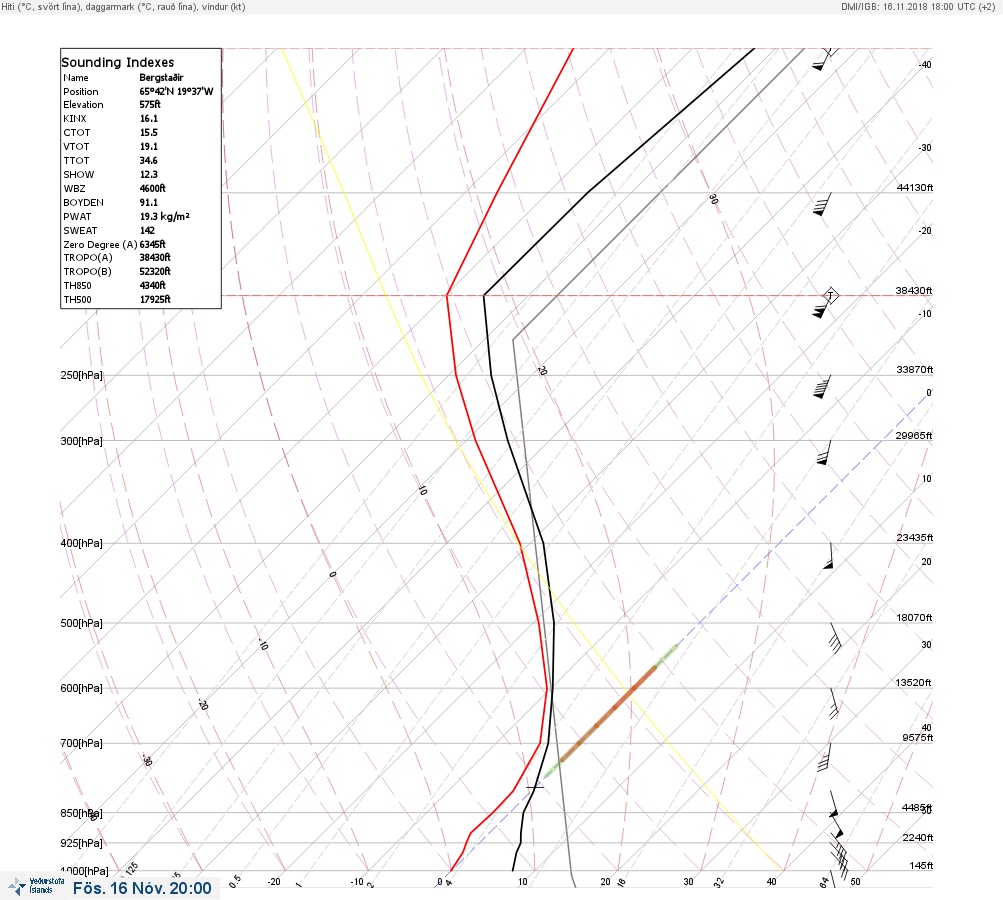Click the Vedurstofa Islands logo
1003x900 pixels.
(x=36, y=886)
